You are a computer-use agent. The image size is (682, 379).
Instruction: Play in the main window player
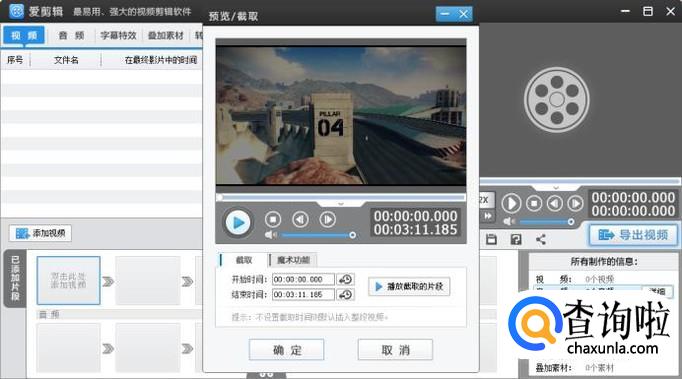(511, 203)
